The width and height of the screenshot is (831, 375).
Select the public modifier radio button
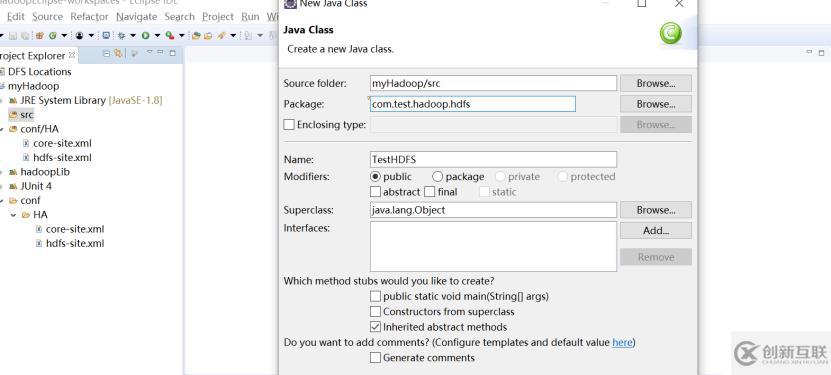(x=375, y=176)
